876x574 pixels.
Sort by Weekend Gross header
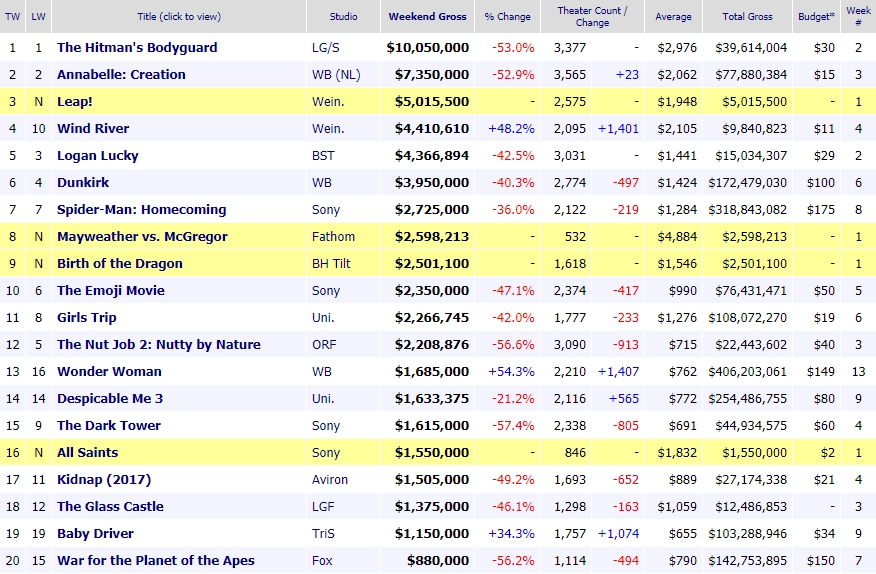(x=427, y=16)
